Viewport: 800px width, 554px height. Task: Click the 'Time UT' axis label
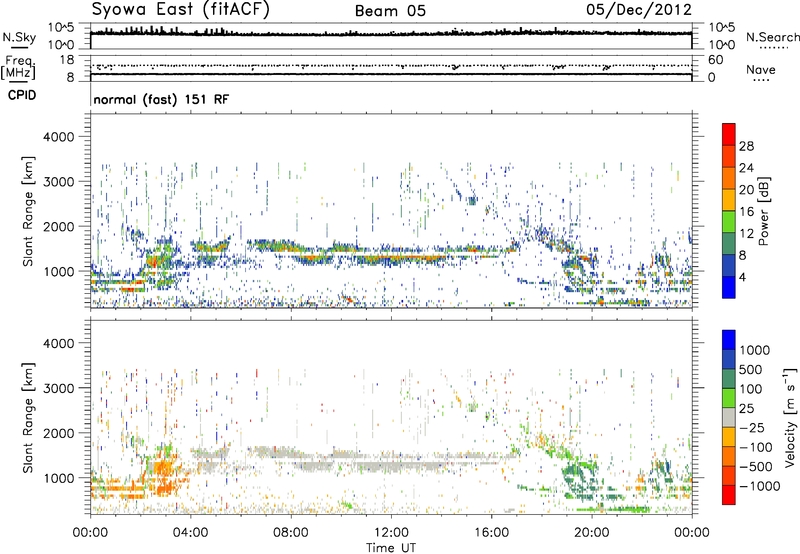(391, 547)
